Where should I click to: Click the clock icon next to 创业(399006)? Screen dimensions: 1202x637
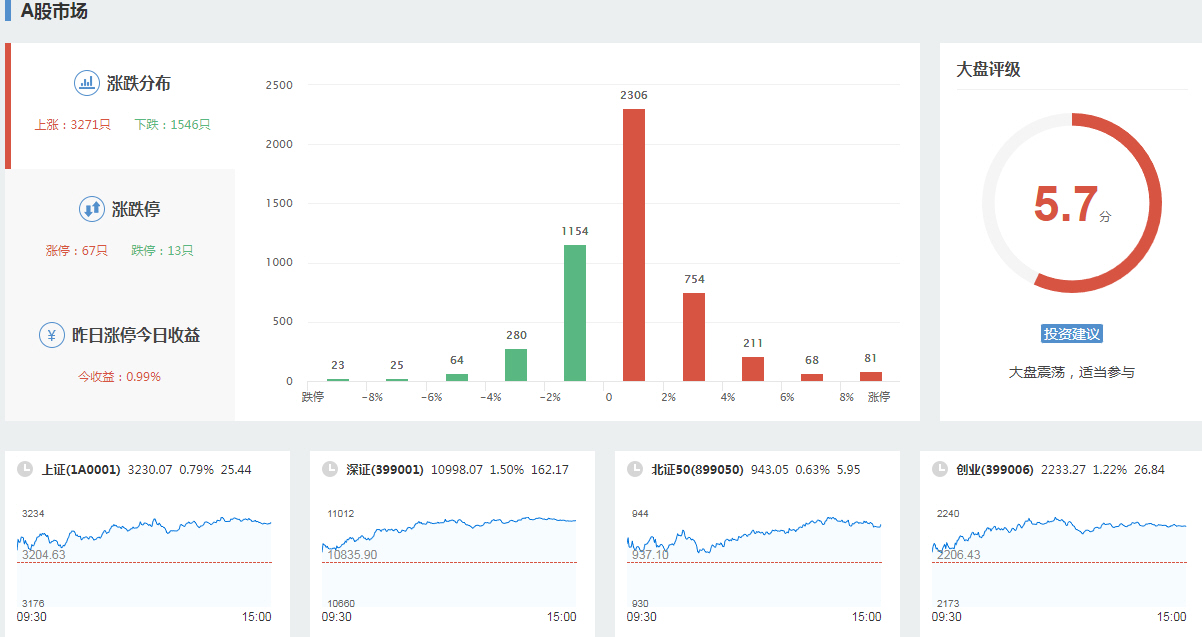tap(939, 469)
